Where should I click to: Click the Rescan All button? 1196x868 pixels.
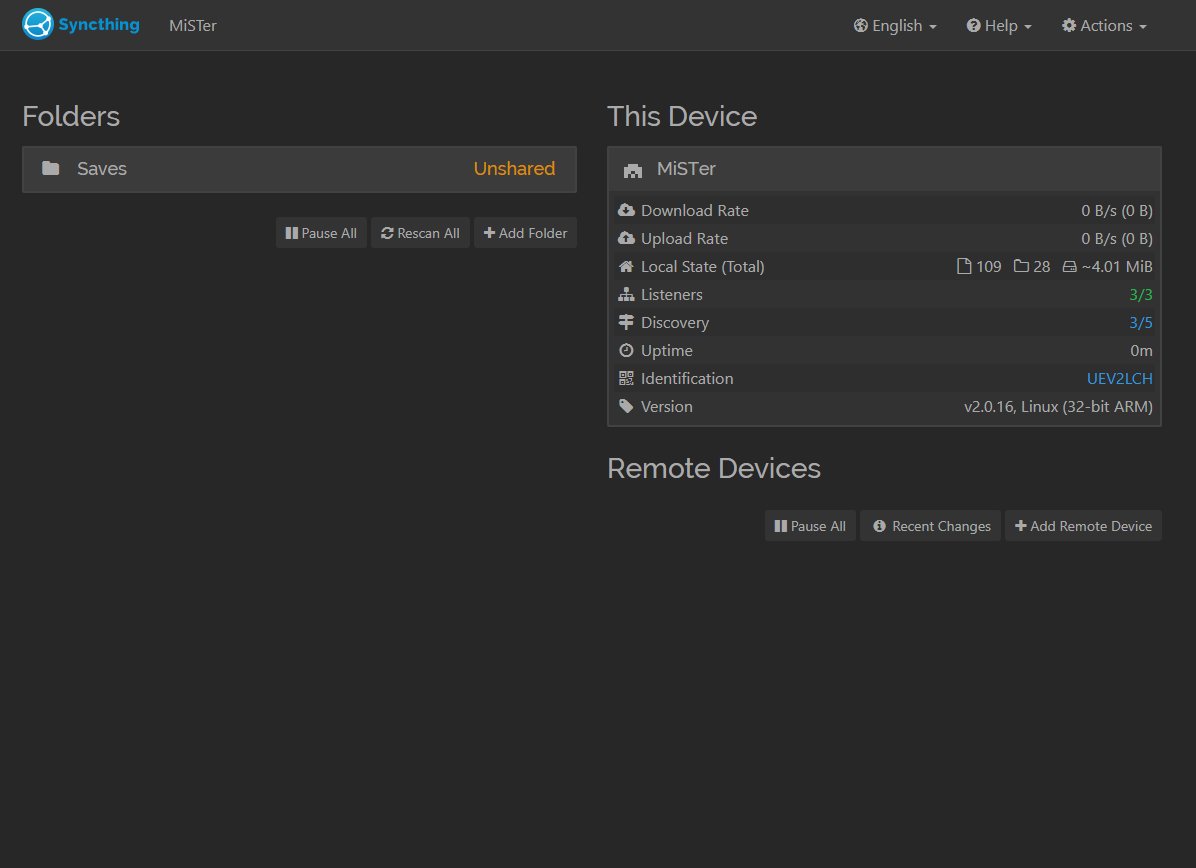click(420, 233)
